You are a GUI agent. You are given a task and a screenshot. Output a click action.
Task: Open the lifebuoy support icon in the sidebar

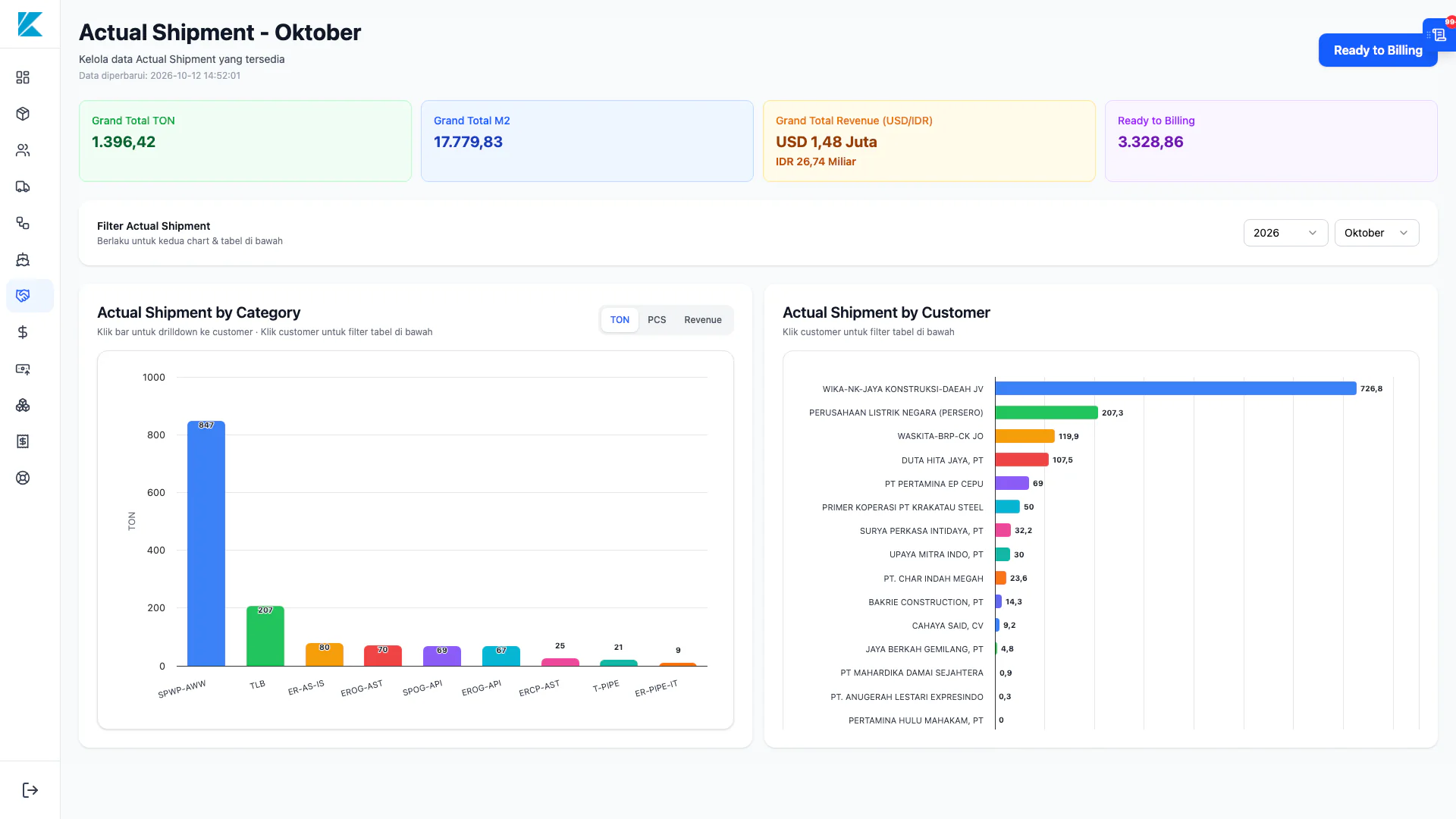23,478
